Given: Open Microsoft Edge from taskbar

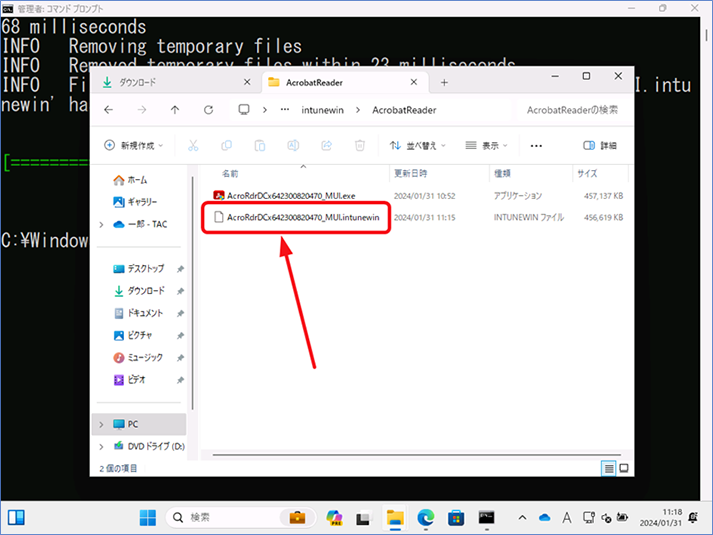Looking at the screenshot, I should coord(426,518).
